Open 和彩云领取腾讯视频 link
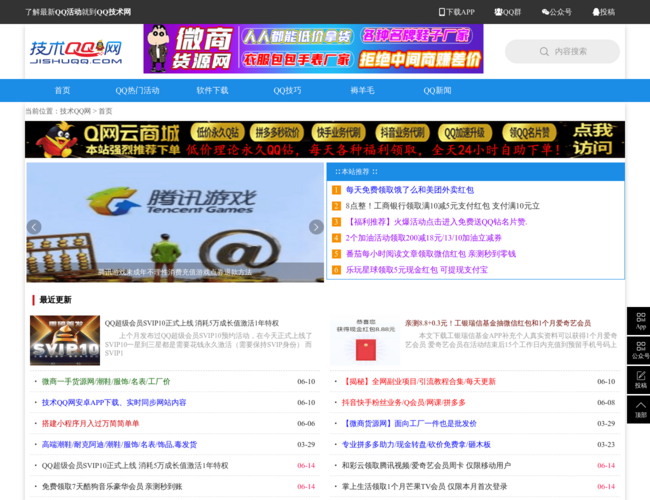 [426, 466]
